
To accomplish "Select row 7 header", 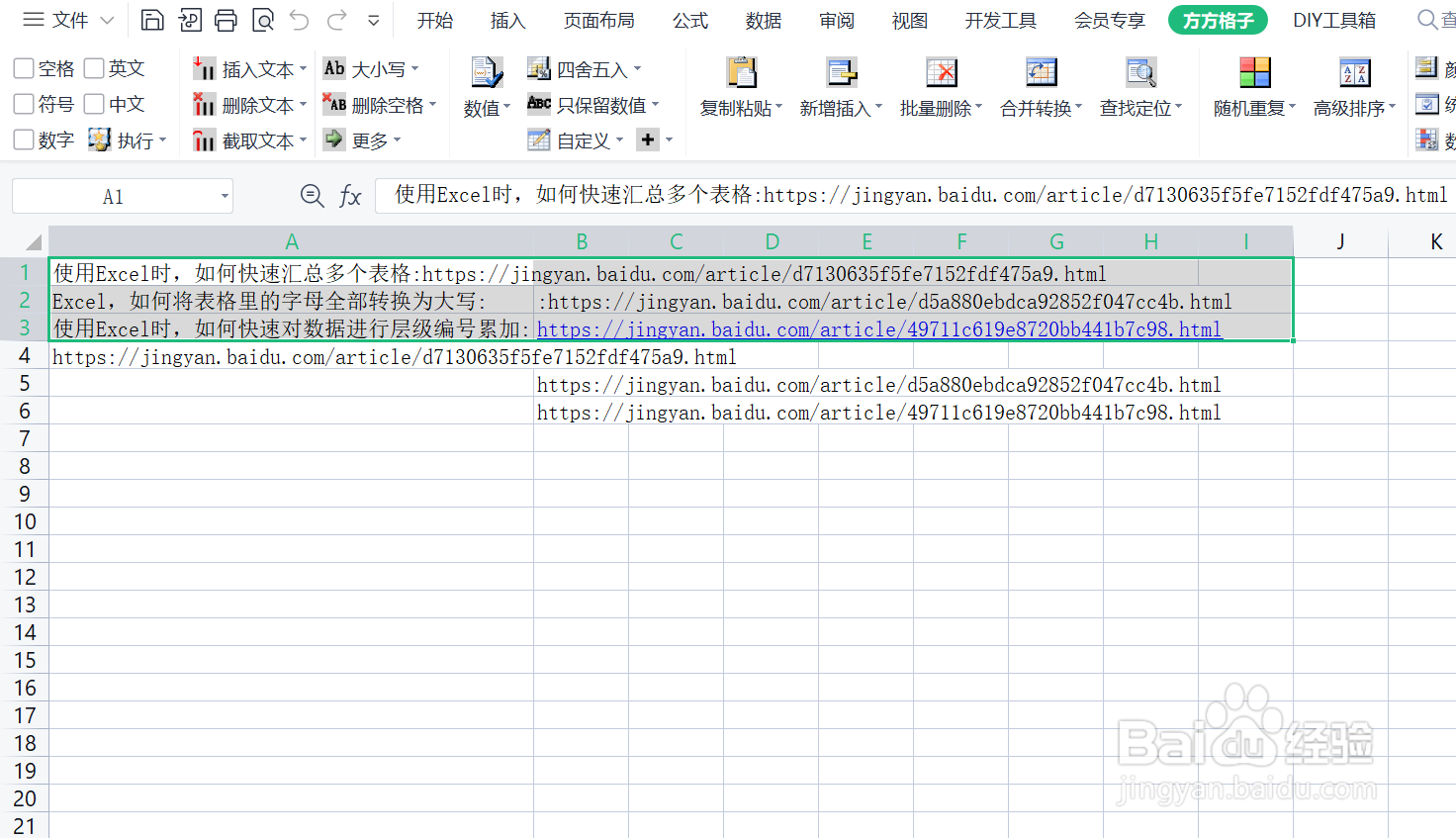I will click(24, 438).
